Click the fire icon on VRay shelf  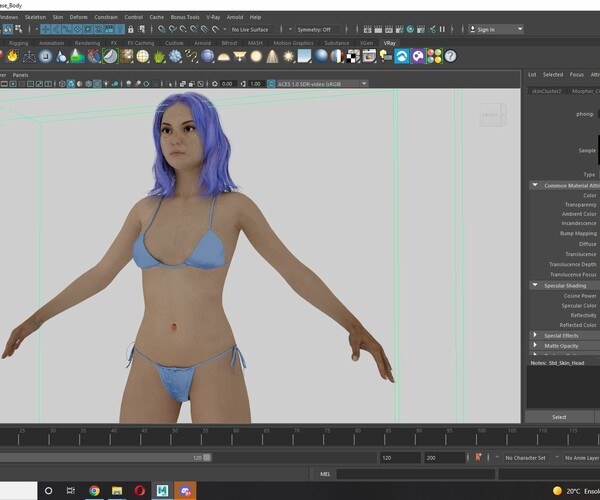(x=12, y=56)
